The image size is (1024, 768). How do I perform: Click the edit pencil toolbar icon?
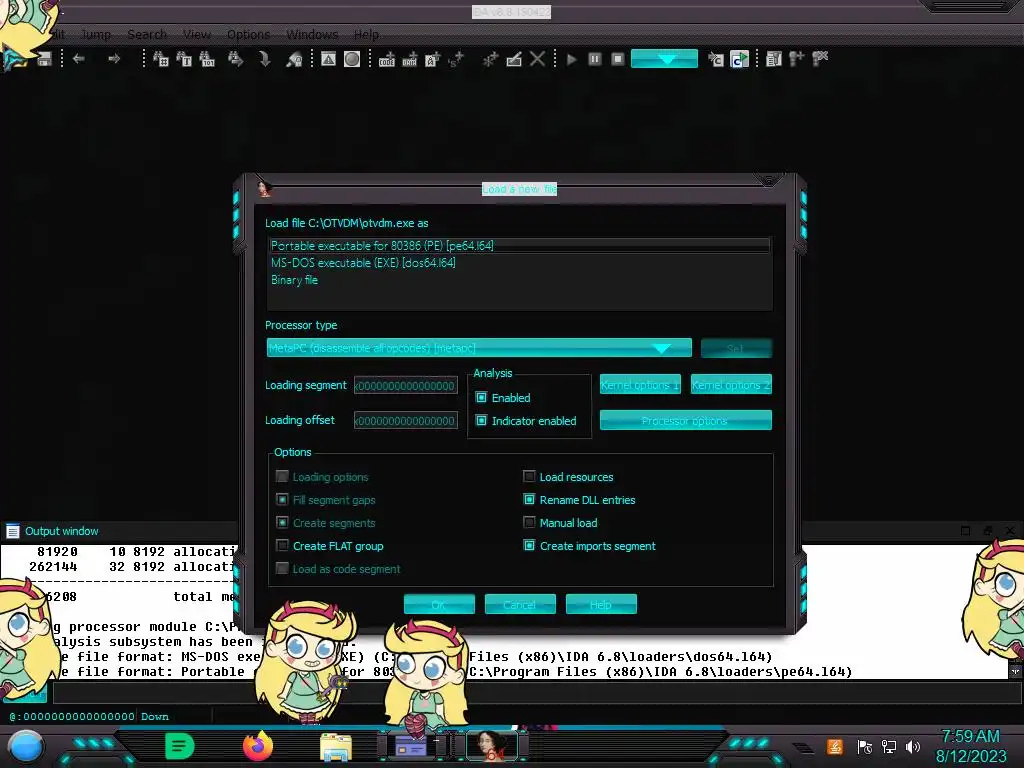[514, 59]
